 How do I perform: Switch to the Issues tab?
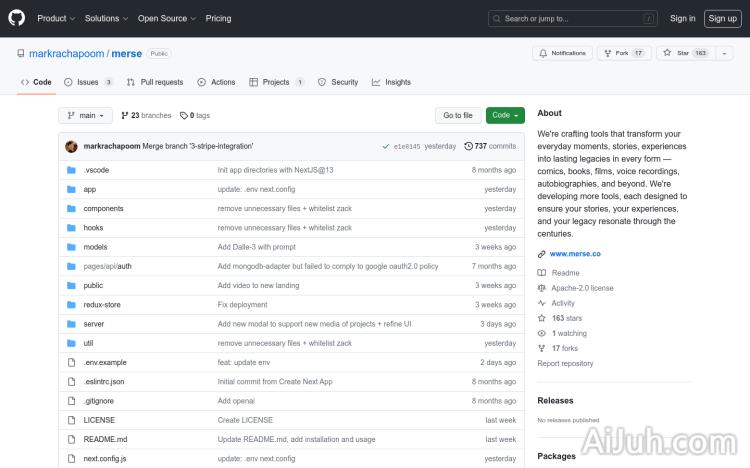(x=88, y=82)
